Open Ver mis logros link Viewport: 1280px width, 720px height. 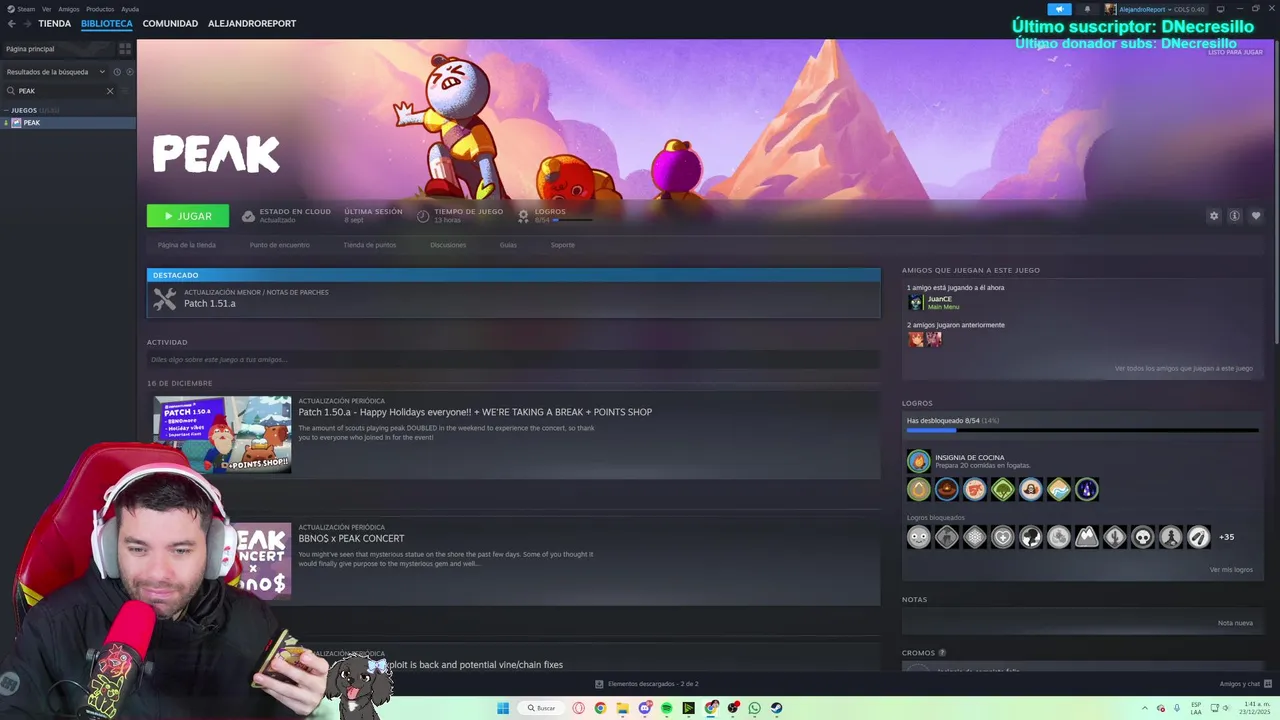1231,570
